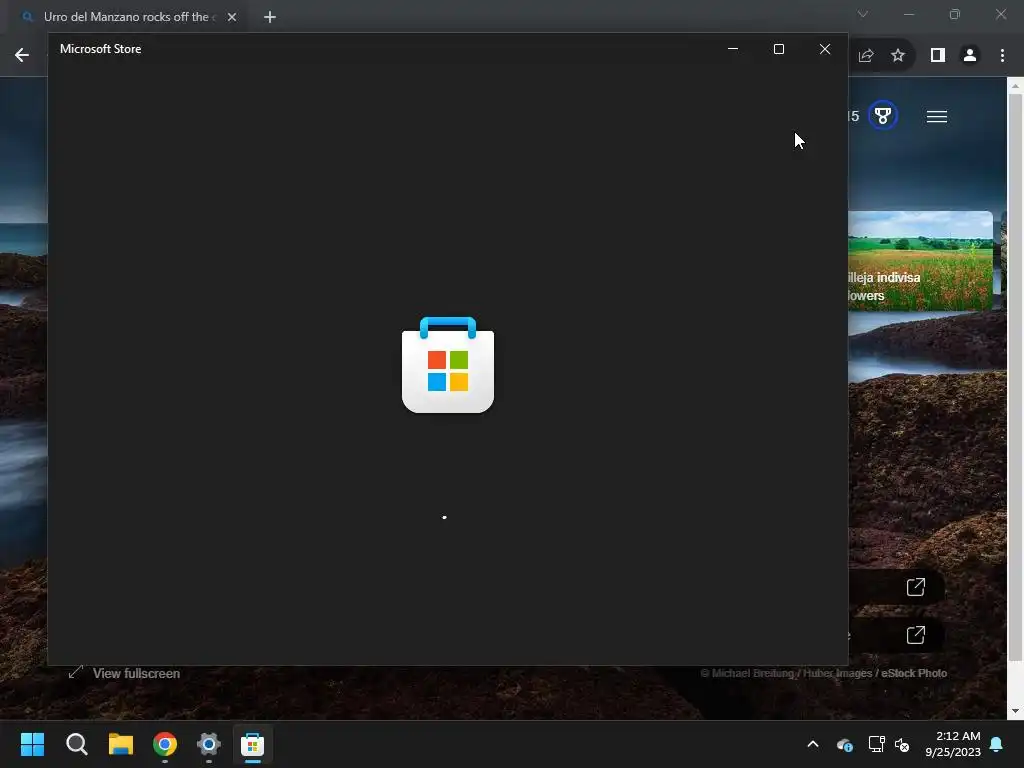The image size is (1024, 768).
Task: Share this page from Chrome toolbar
Action: pyautogui.click(x=866, y=56)
